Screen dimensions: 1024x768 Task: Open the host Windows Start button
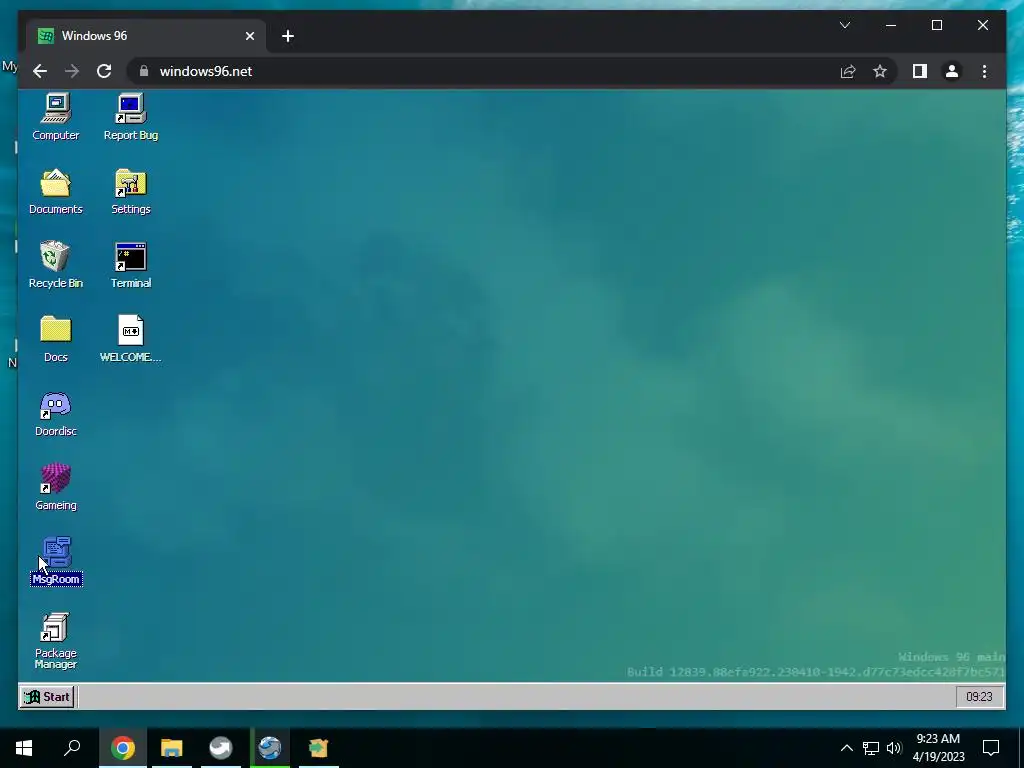click(24, 748)
